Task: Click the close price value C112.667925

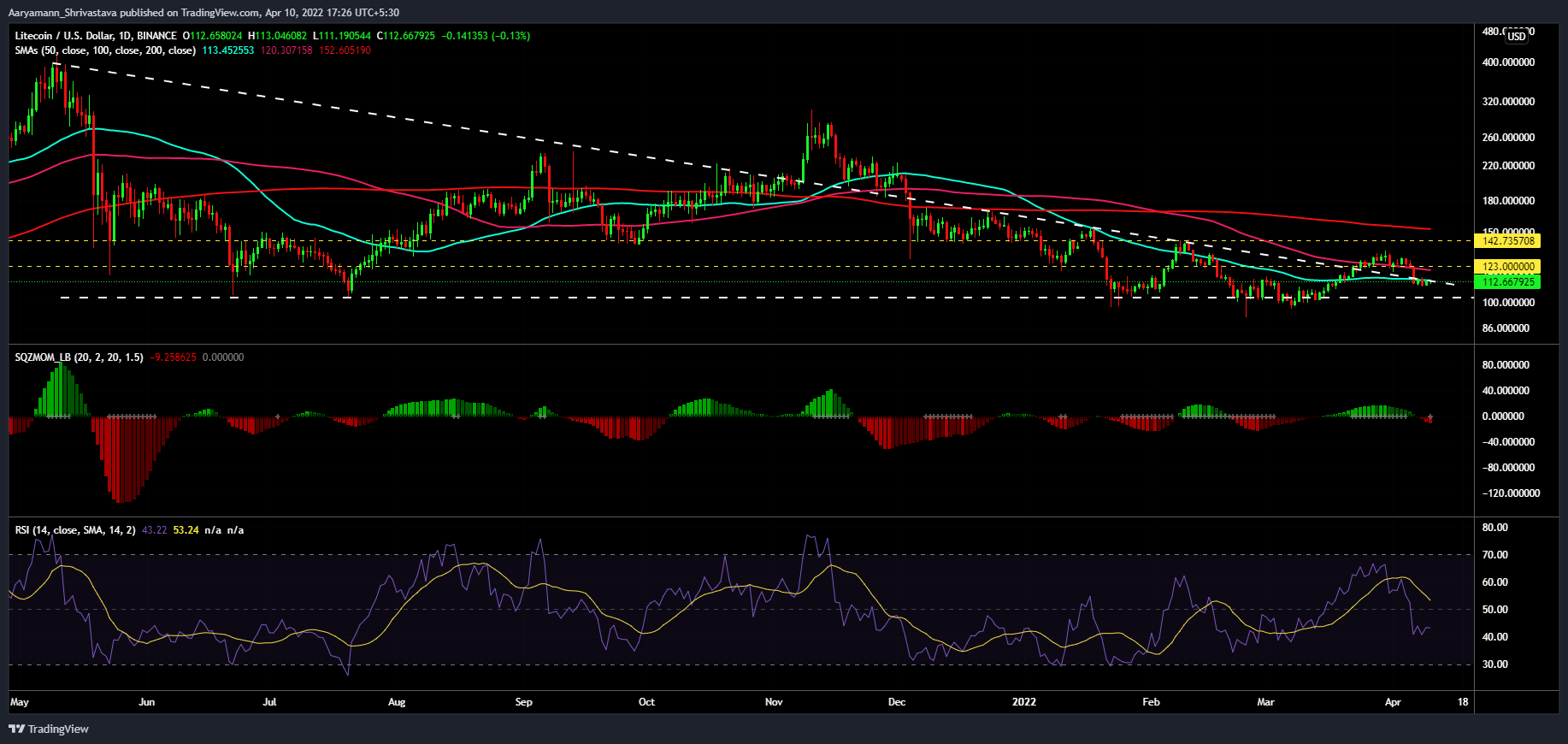Action: (405, 36)
